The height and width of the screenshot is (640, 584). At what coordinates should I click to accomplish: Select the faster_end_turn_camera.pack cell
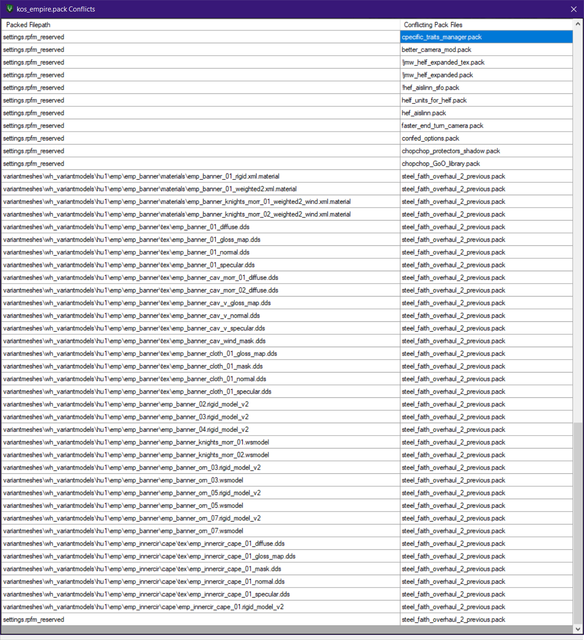486,126
